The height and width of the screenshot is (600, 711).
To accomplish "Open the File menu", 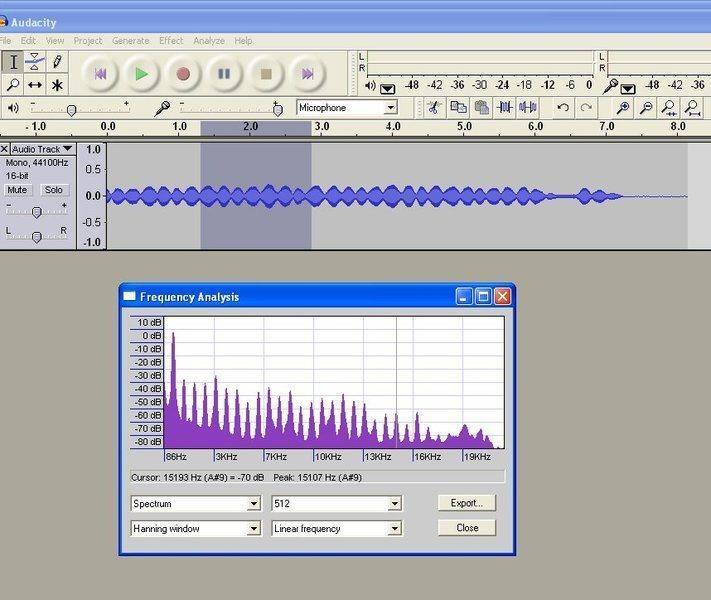I will [x=5, y=41].
